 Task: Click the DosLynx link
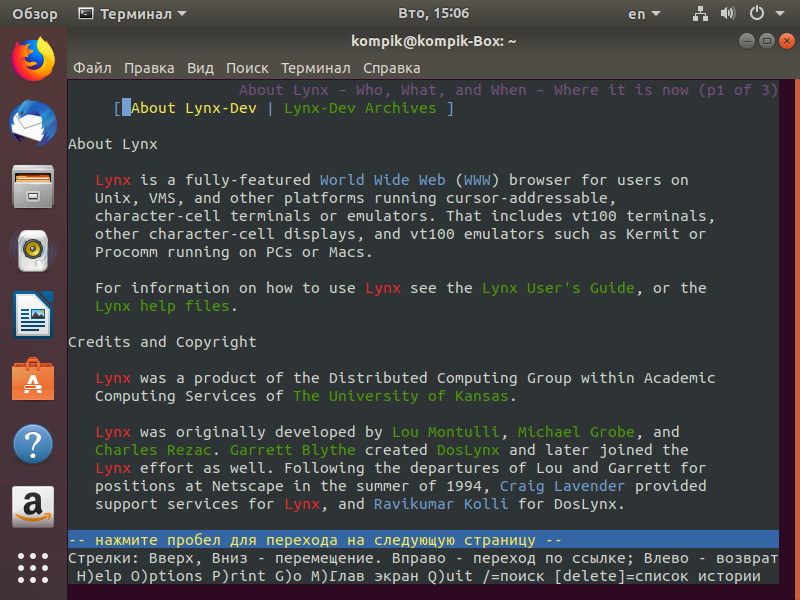pos(468,450)
